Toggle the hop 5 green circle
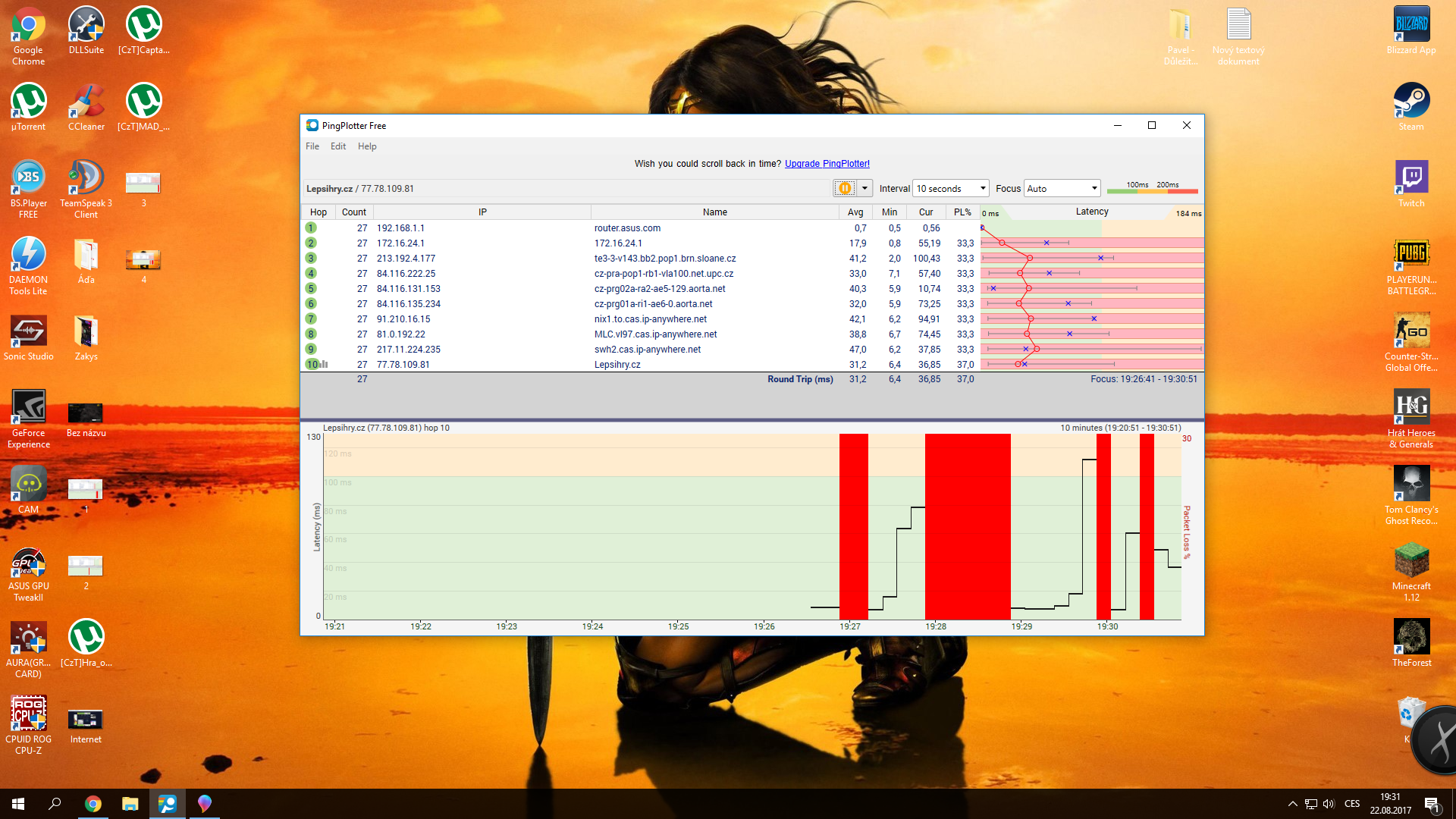Screen dimensions: 1456x819 tap(311, 289)
